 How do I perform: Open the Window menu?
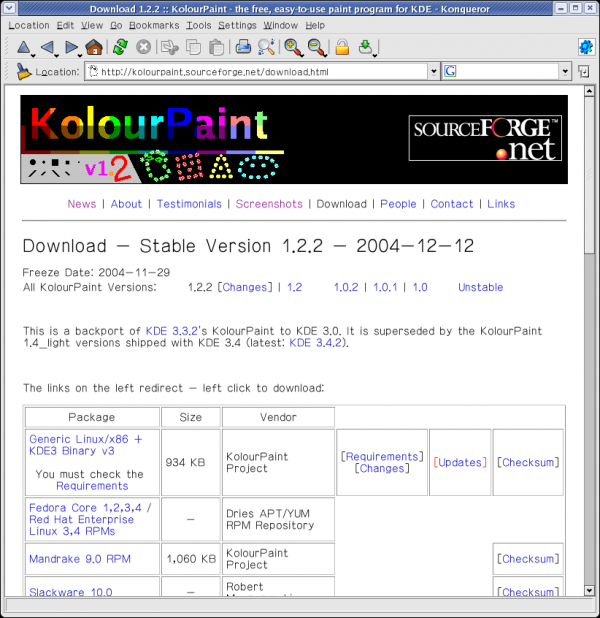(x=281, y=26)
